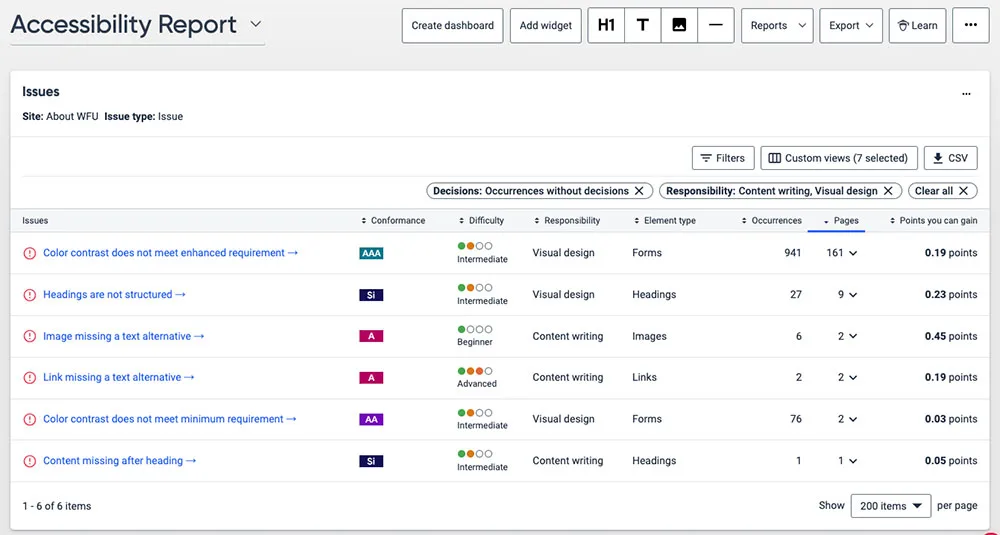The width and height of the screenshot is (1000, 535).
Task: Click the 76 occurrences value
Action: (796, 419)
